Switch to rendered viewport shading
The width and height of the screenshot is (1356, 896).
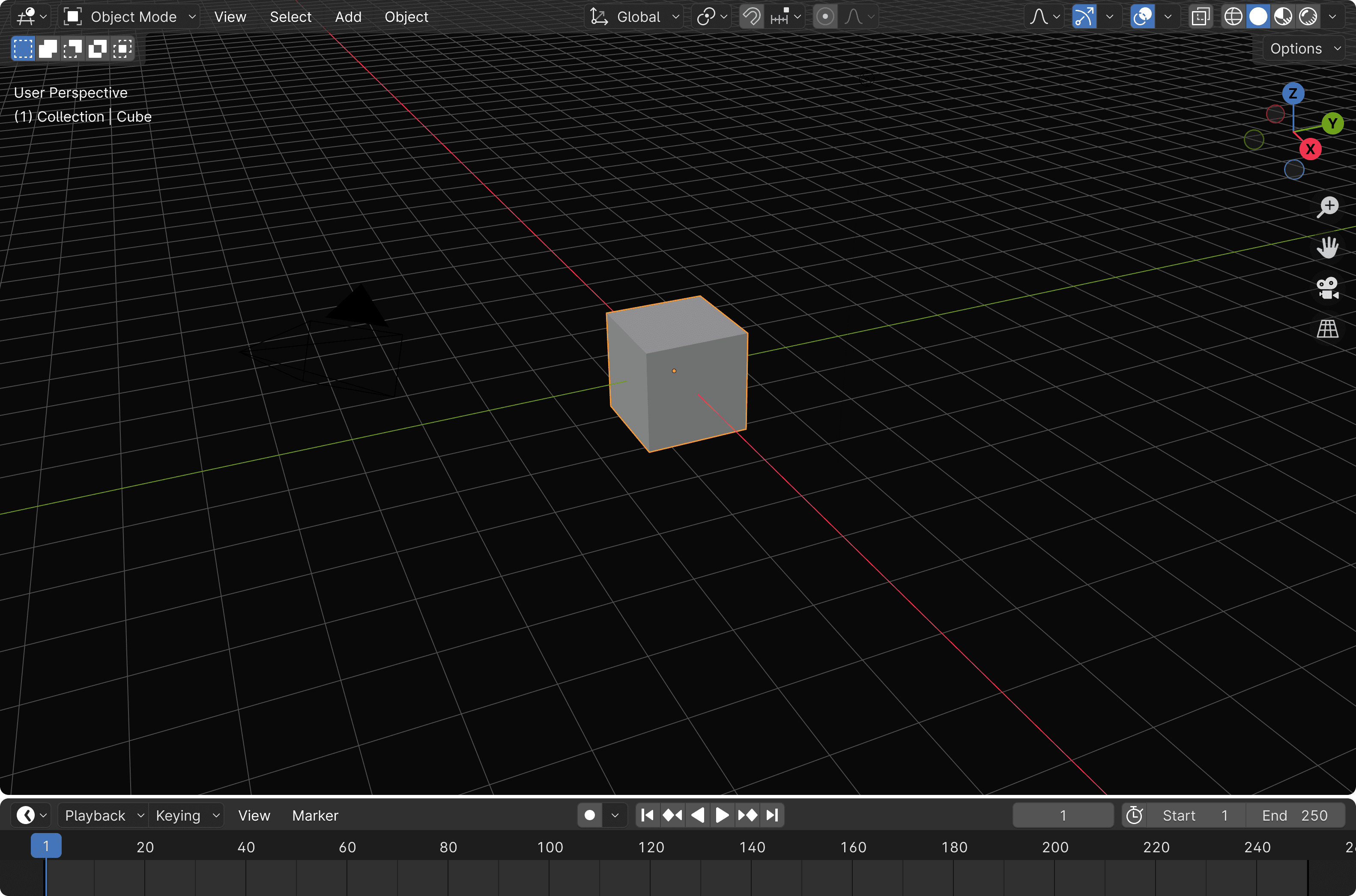click(1308, 17)
